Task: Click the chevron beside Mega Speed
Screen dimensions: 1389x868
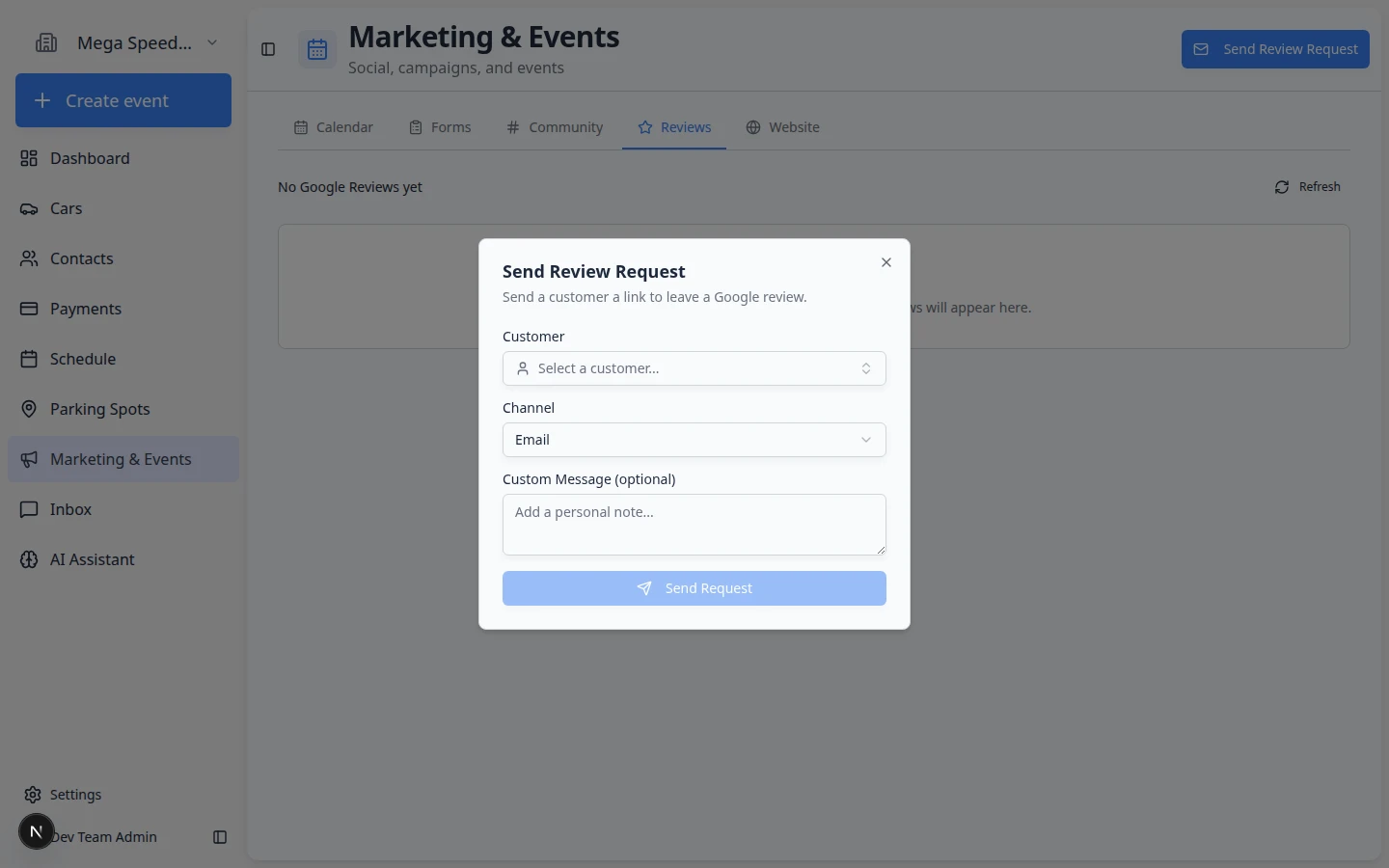Action: click(212, 42)
